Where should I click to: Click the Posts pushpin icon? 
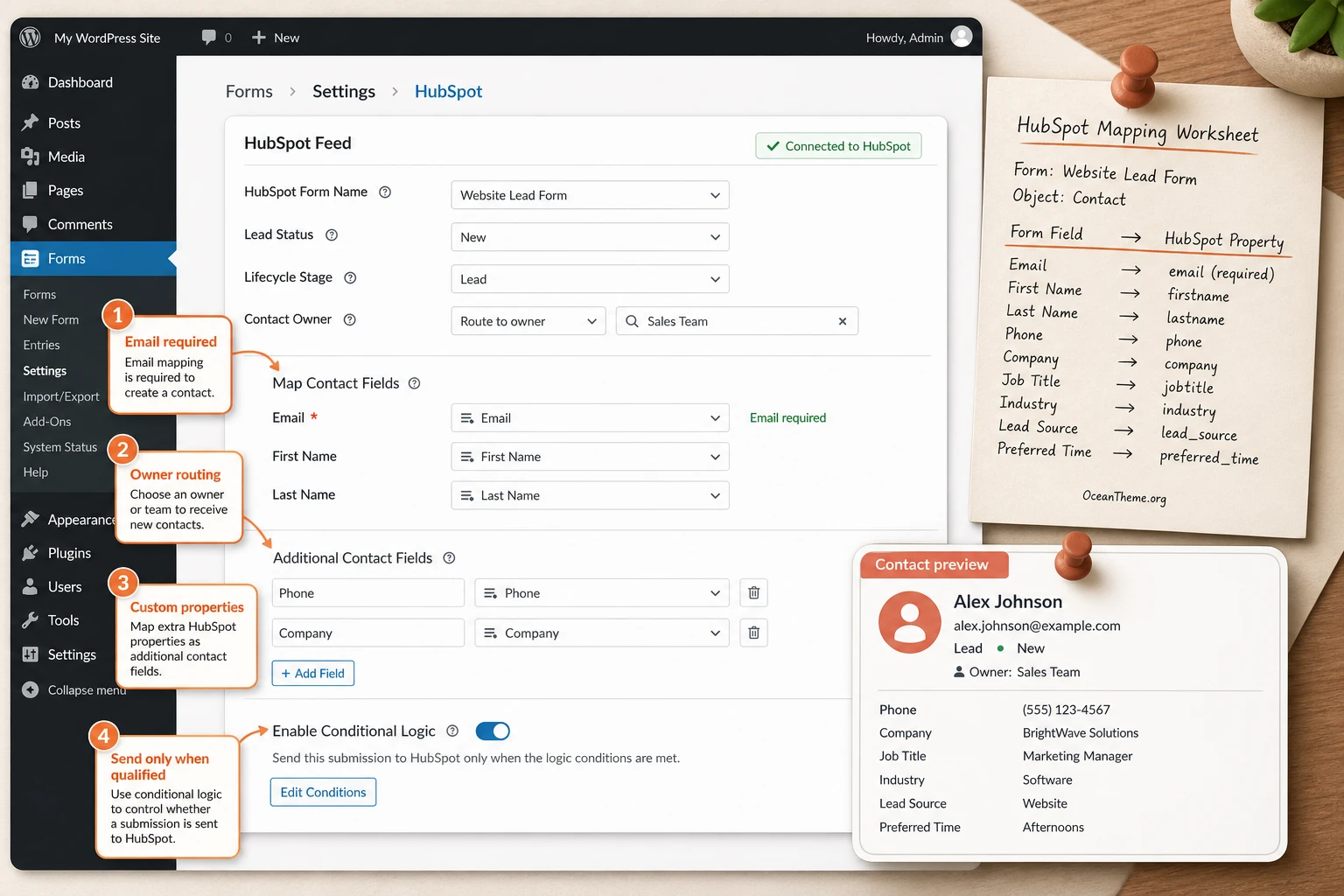click(31, 122)
